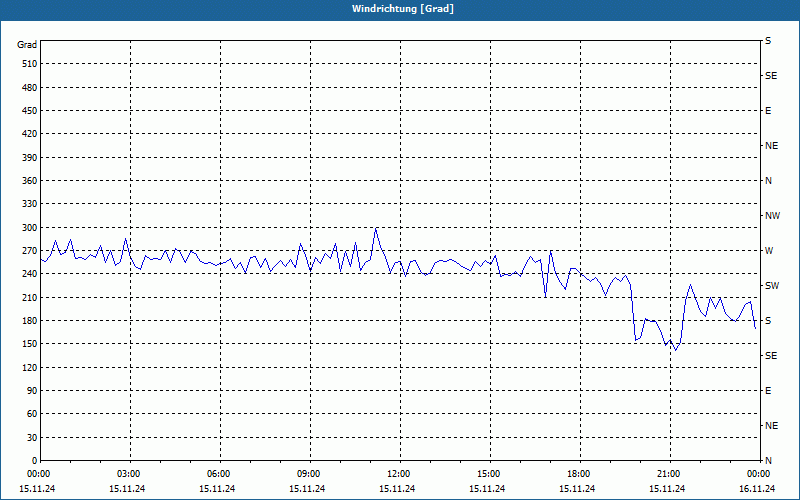Select the W compass label
The height and width of the screenshot is (500, 800).
(769, 251)
